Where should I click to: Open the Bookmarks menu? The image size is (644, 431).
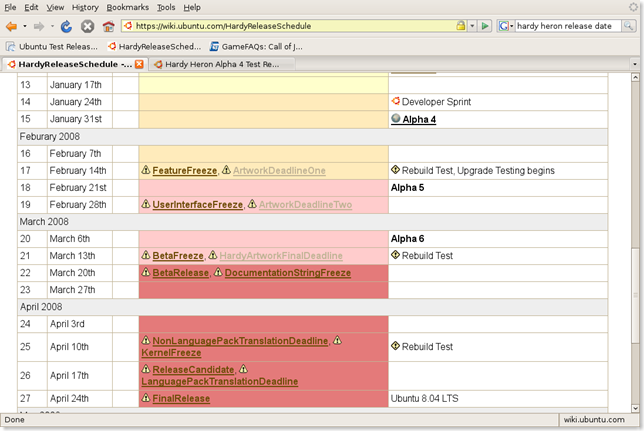[x=128, y=7]
